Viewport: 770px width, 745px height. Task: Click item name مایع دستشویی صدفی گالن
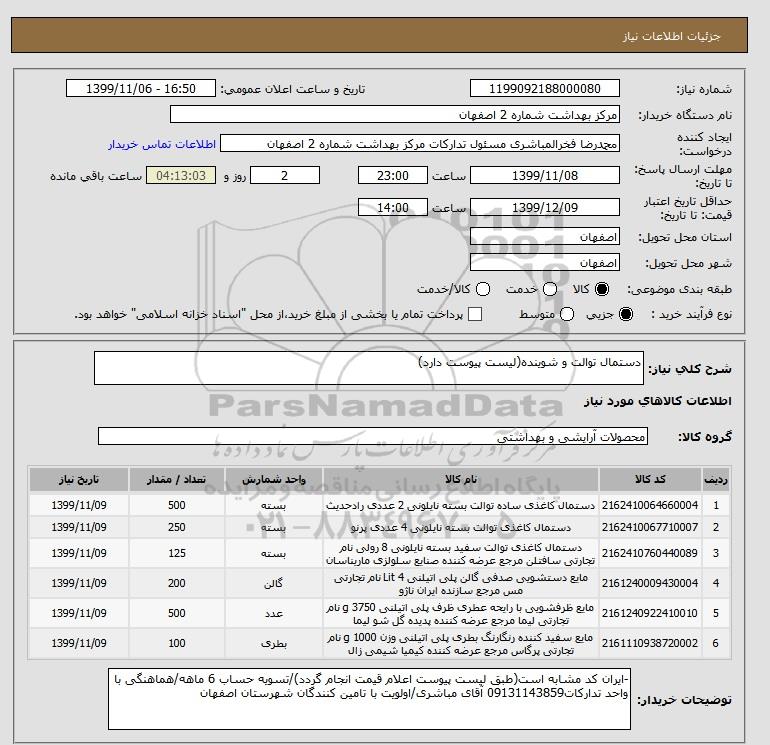pos(461,583)
